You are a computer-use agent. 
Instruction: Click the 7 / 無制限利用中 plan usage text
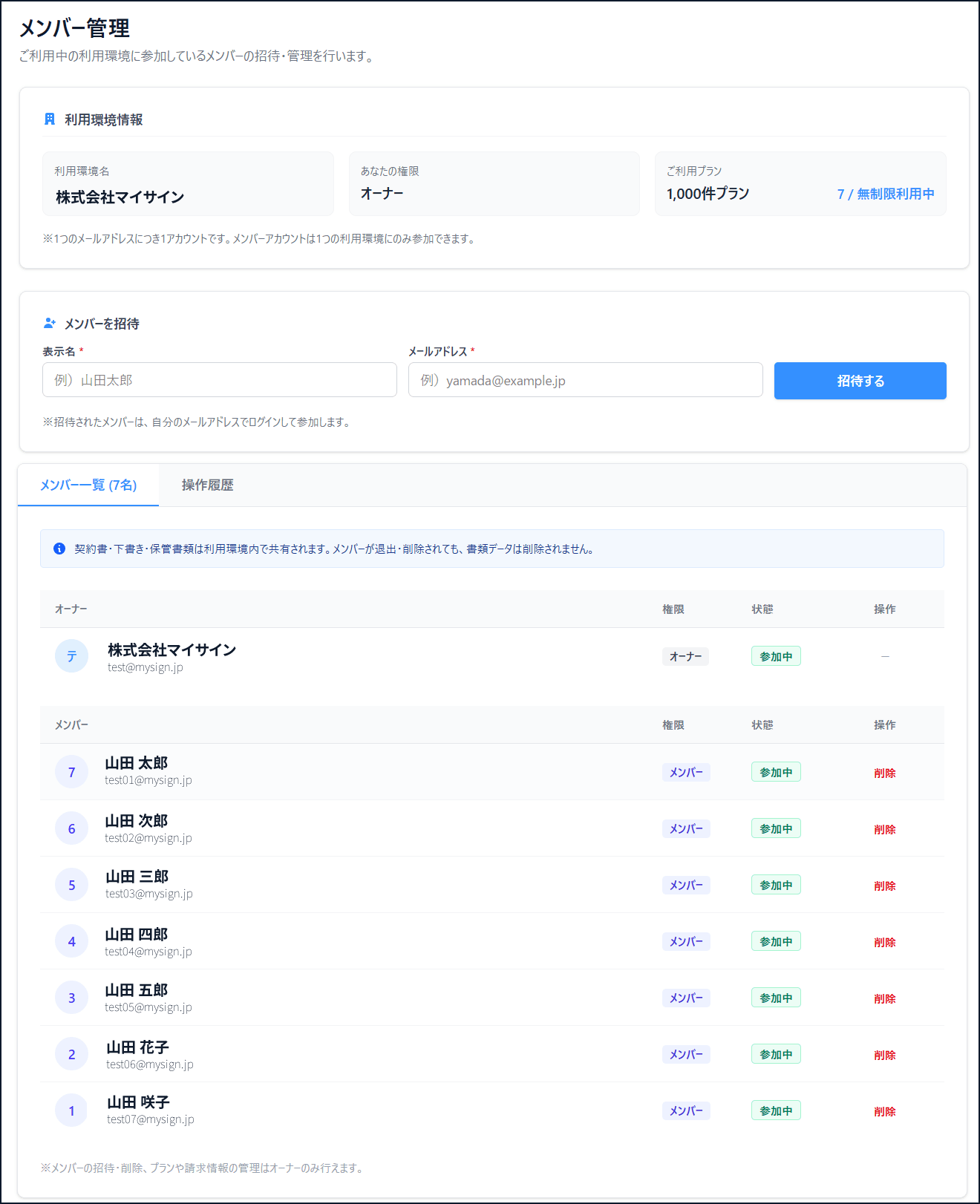pyautogui.click(x=886, y=194)
